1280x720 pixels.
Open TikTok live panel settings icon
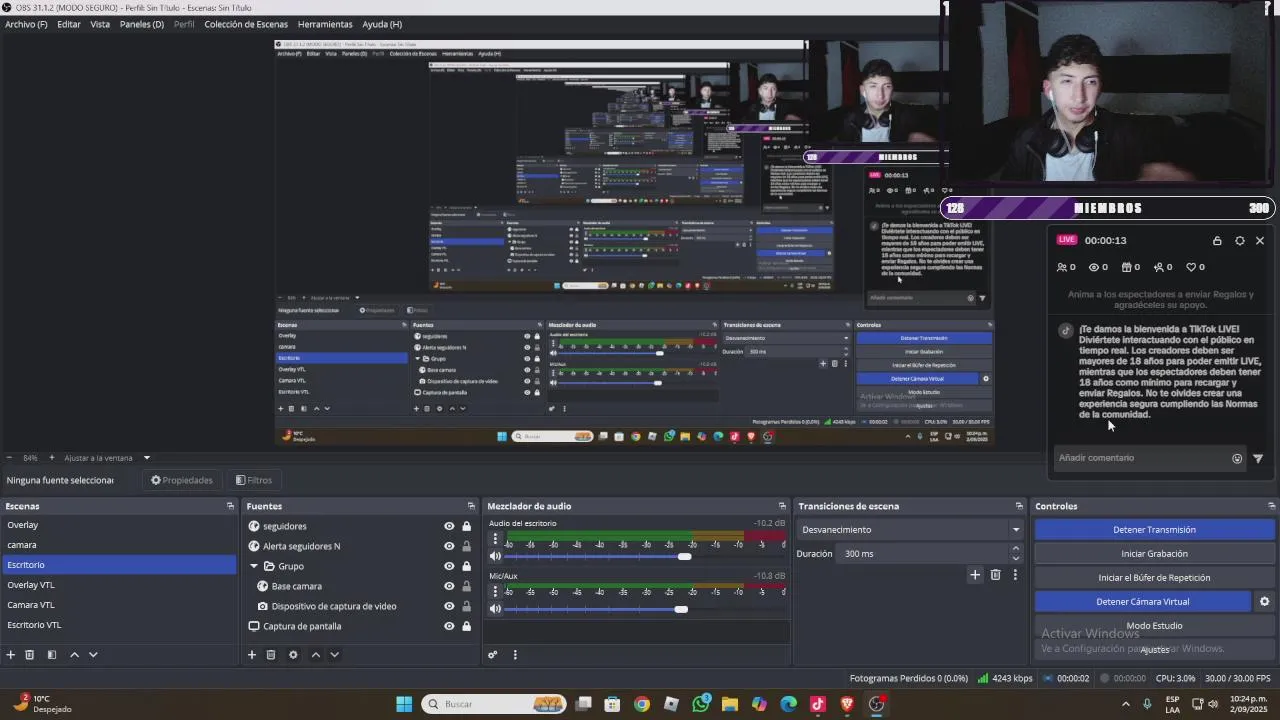tap(1240, 241)
